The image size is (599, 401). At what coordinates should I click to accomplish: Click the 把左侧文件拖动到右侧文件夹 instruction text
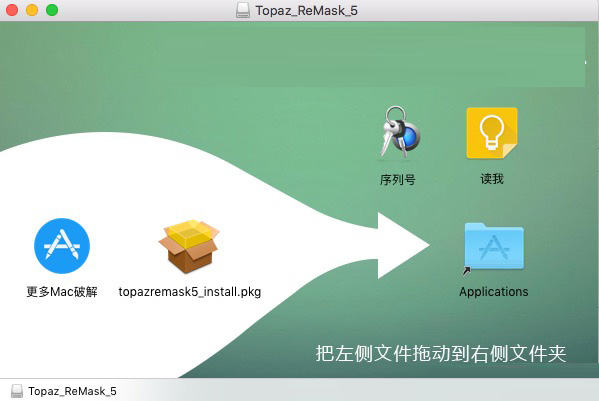pos(441,353)
